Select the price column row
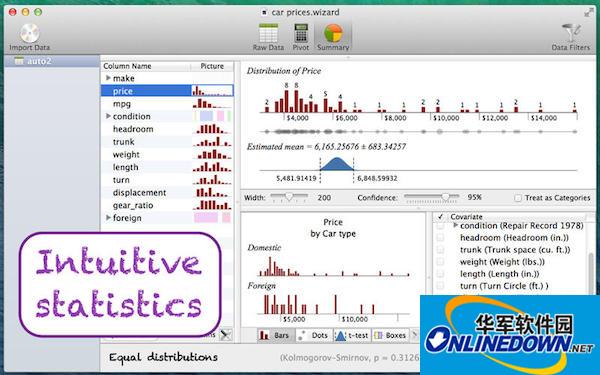The image size is (600, 375). (167, 91)
